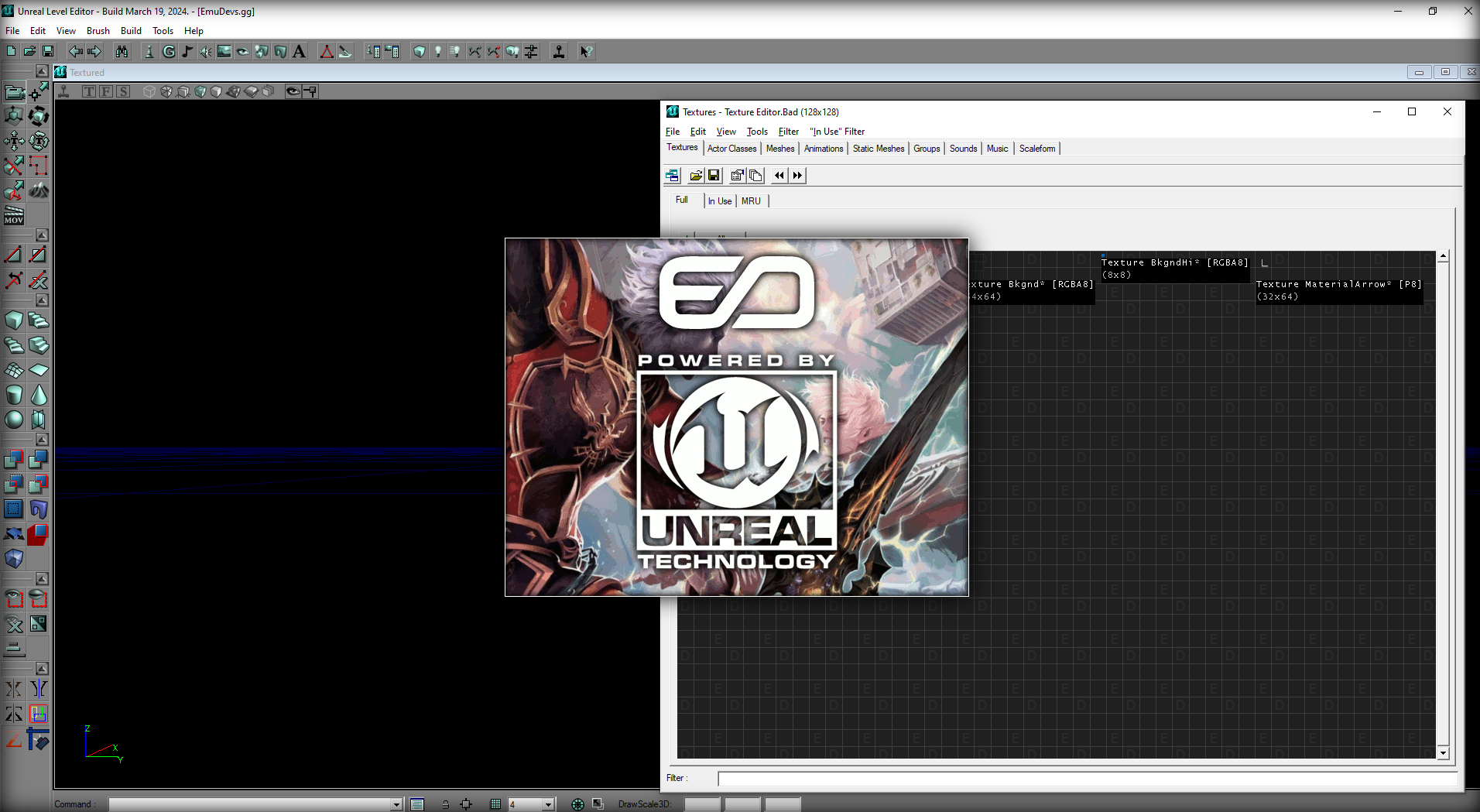Toggle Side view S button in viewport
Viewport: 1480px width, 812px height.
[123, 91]
